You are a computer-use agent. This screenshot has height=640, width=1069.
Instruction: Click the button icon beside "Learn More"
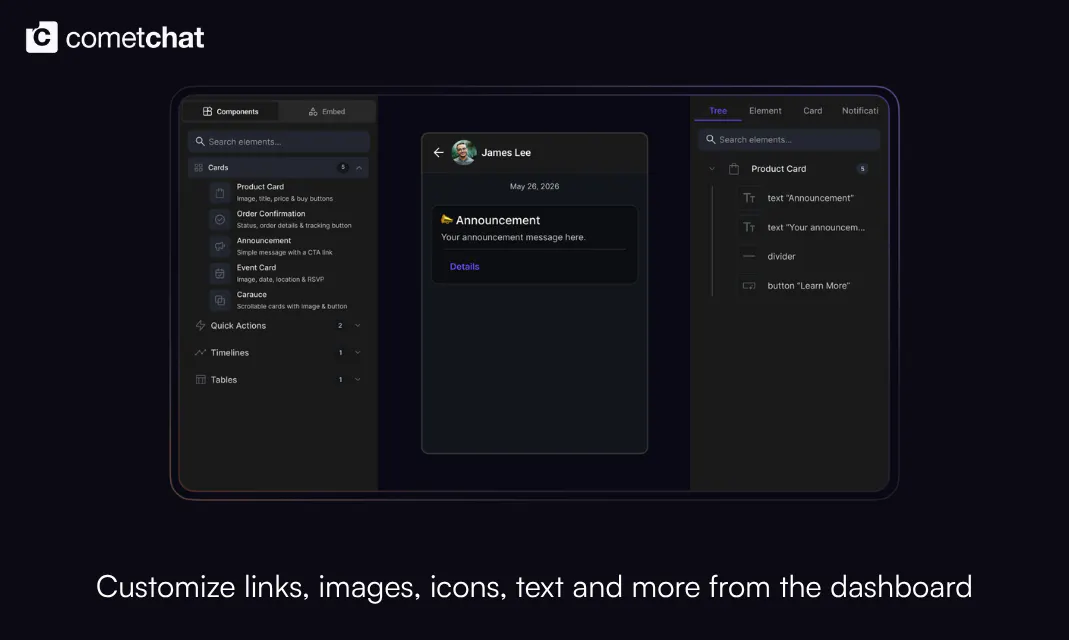pos(749,286)
